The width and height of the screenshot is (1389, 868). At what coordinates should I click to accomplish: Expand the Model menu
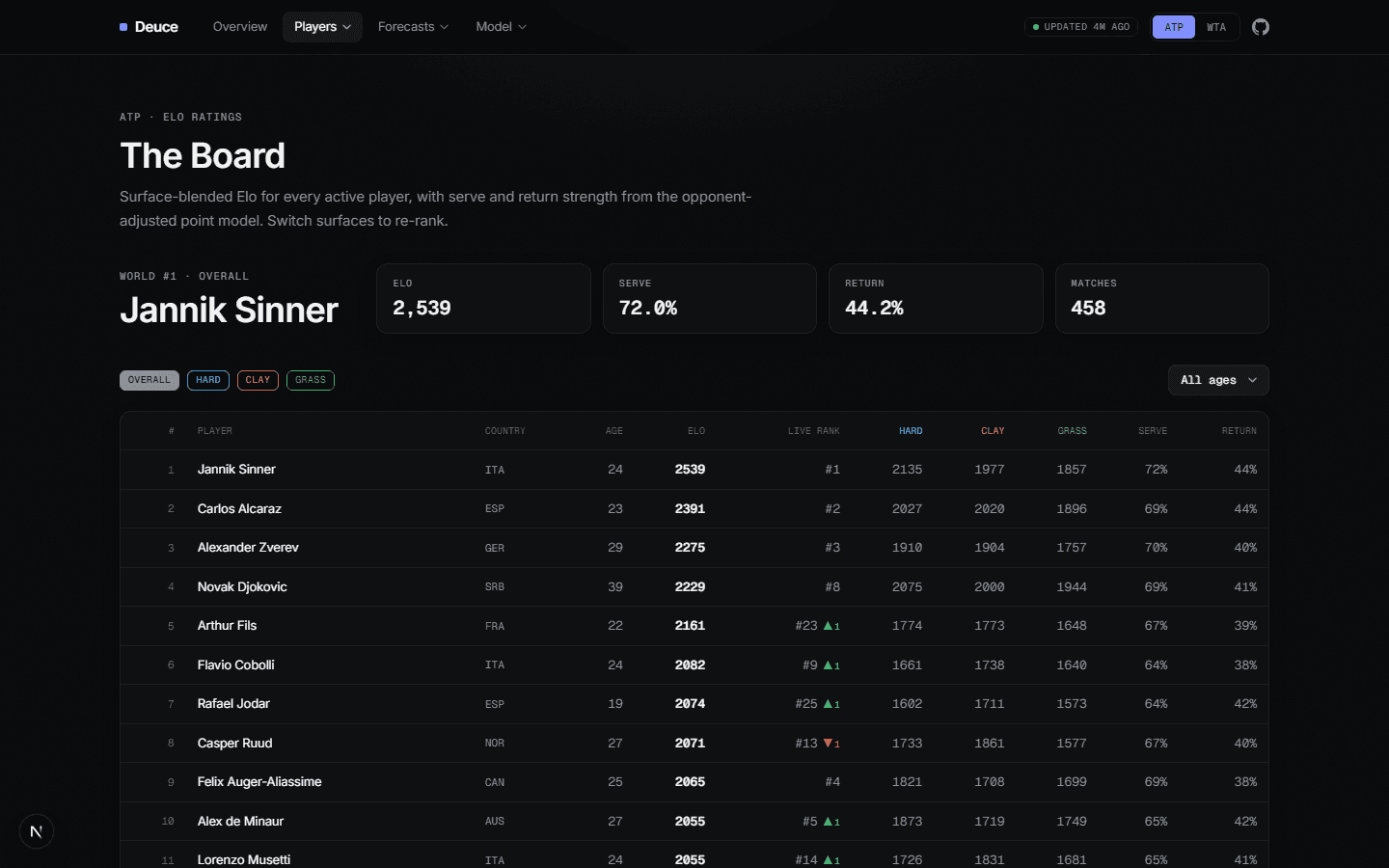pyautogui.click(x=501, y=27)
